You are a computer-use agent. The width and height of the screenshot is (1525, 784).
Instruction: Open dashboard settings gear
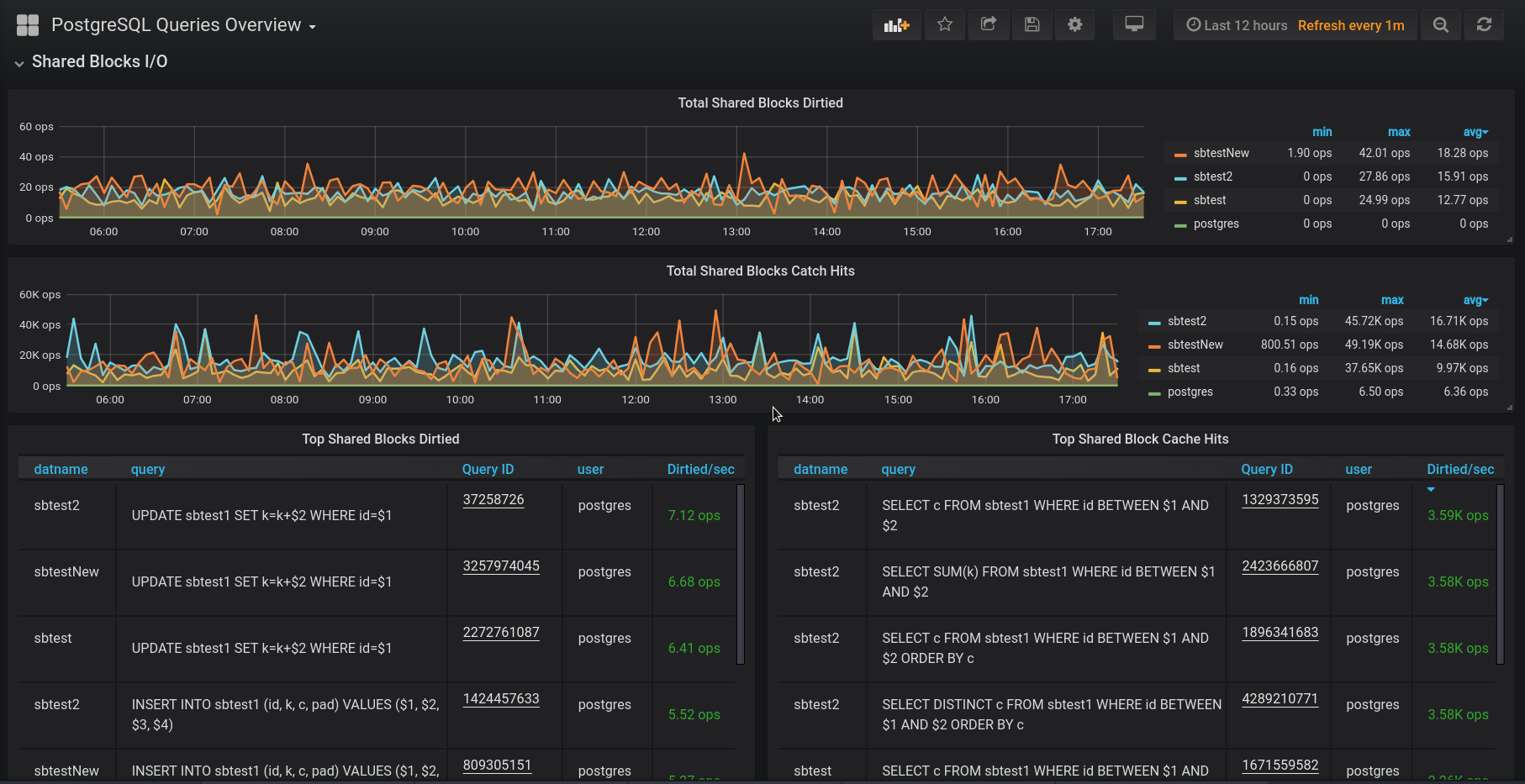(x=1074, y=25)
